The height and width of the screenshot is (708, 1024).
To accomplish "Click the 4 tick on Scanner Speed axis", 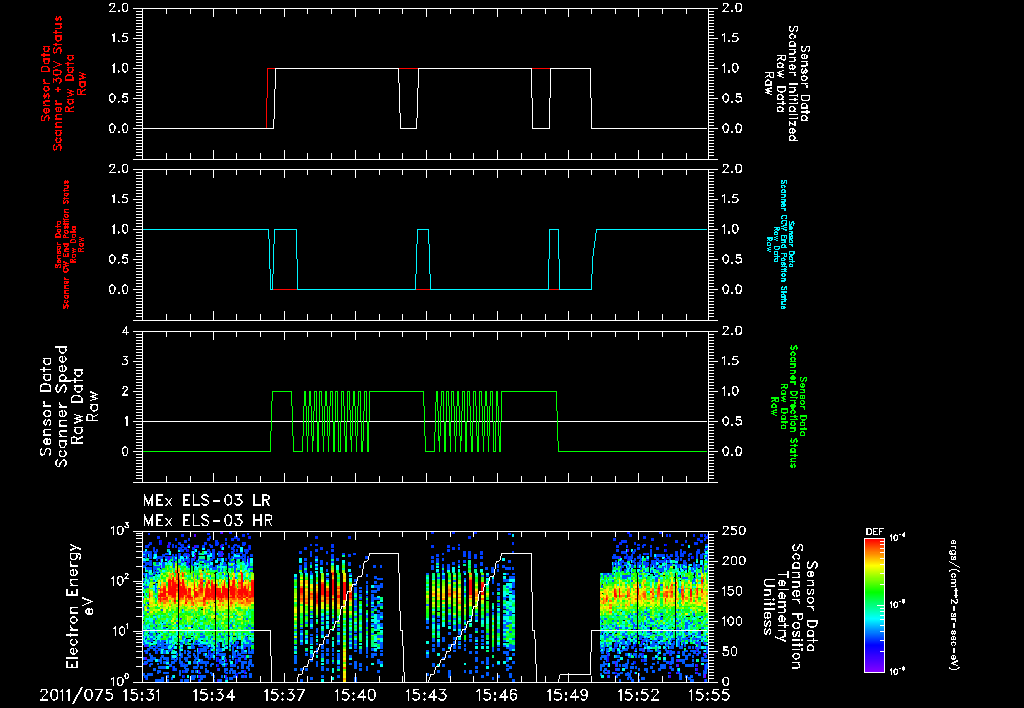I will coord(125,331).
